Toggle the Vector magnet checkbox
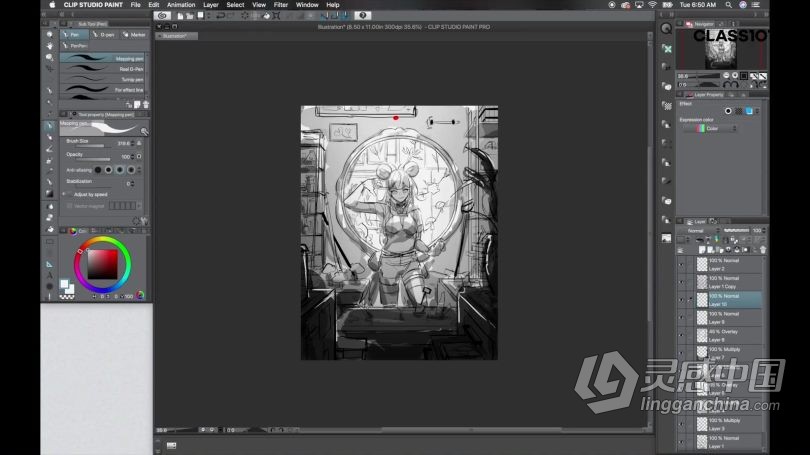Screen dimensions: 810x455 tap(70, 206)
